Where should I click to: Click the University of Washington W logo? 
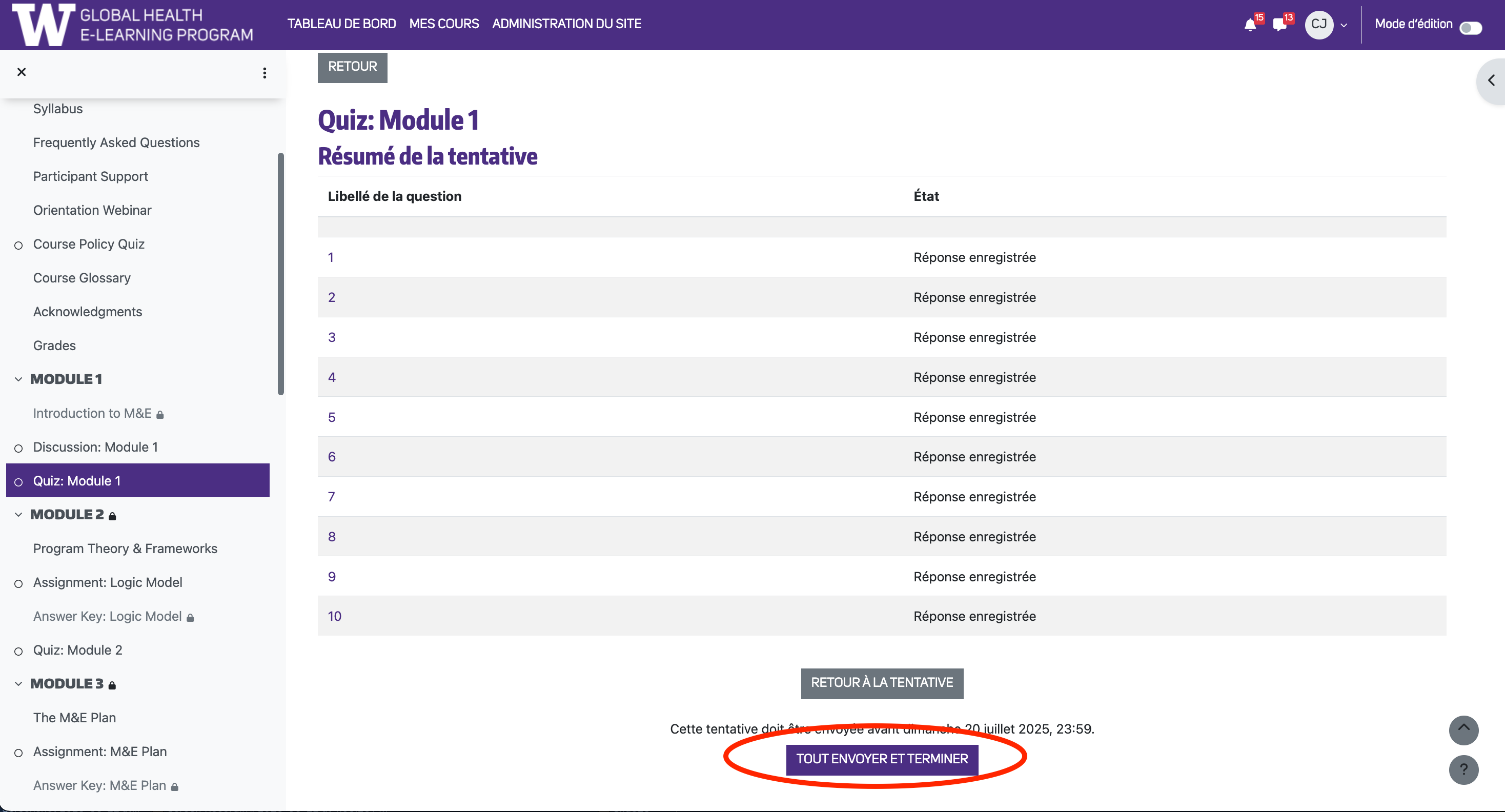tap(44, 25)
